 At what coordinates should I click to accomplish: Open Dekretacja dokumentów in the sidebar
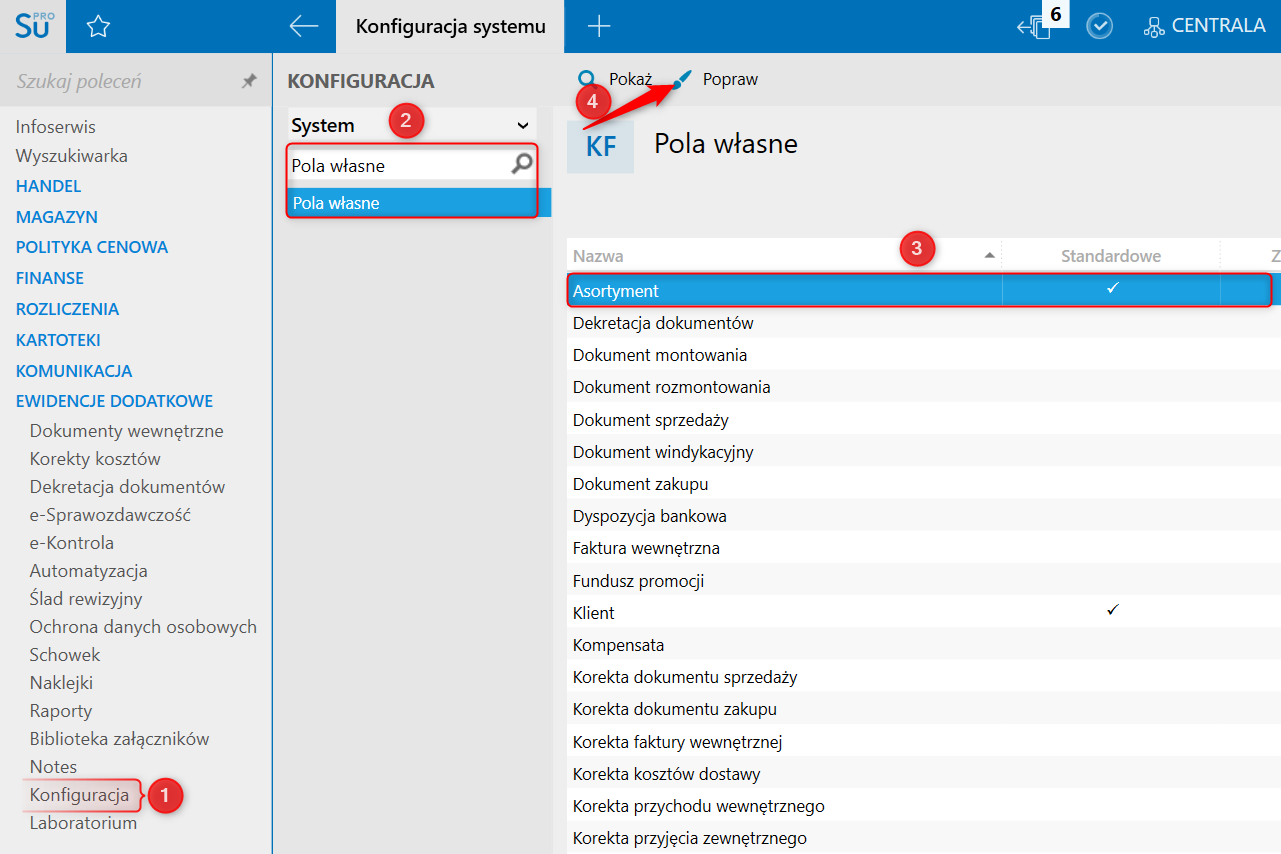click(128, 487)
